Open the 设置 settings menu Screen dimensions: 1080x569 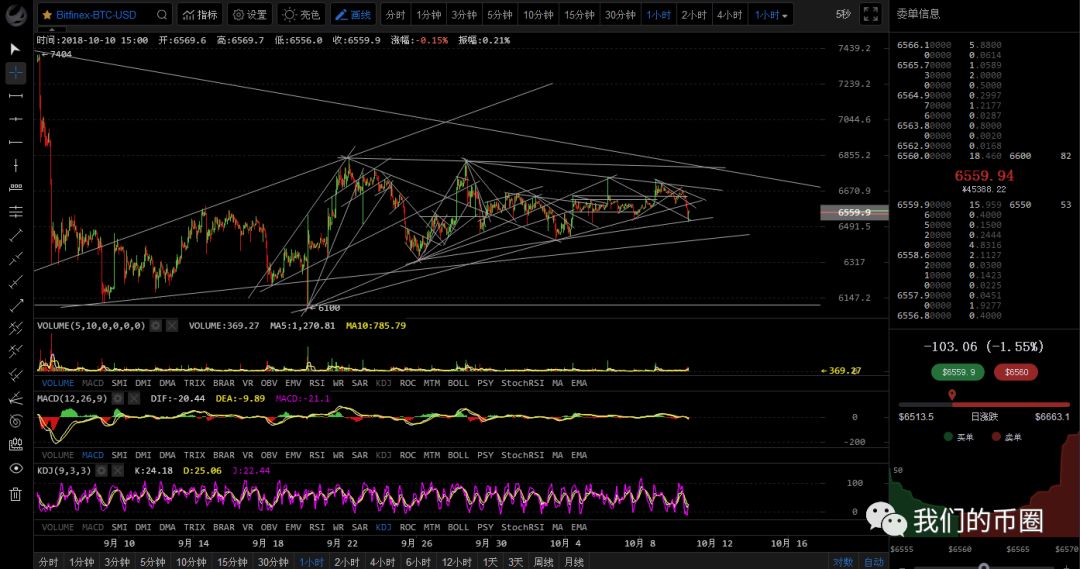click(249, 14)
